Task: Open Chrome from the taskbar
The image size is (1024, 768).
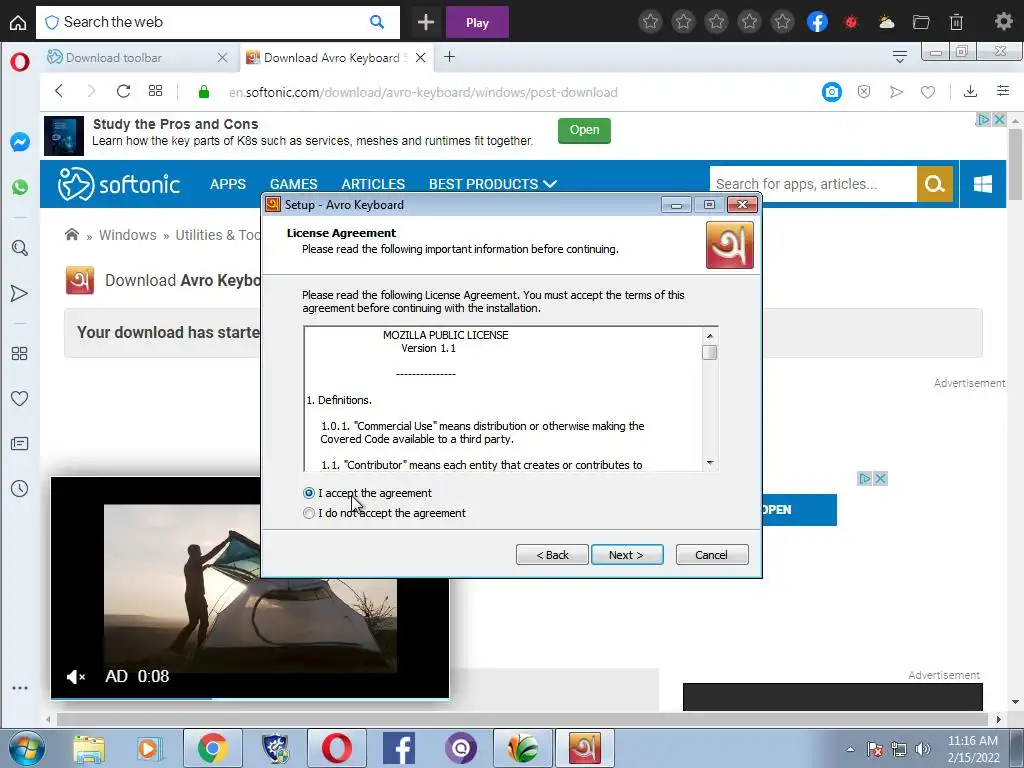Action: click(212, 748)
